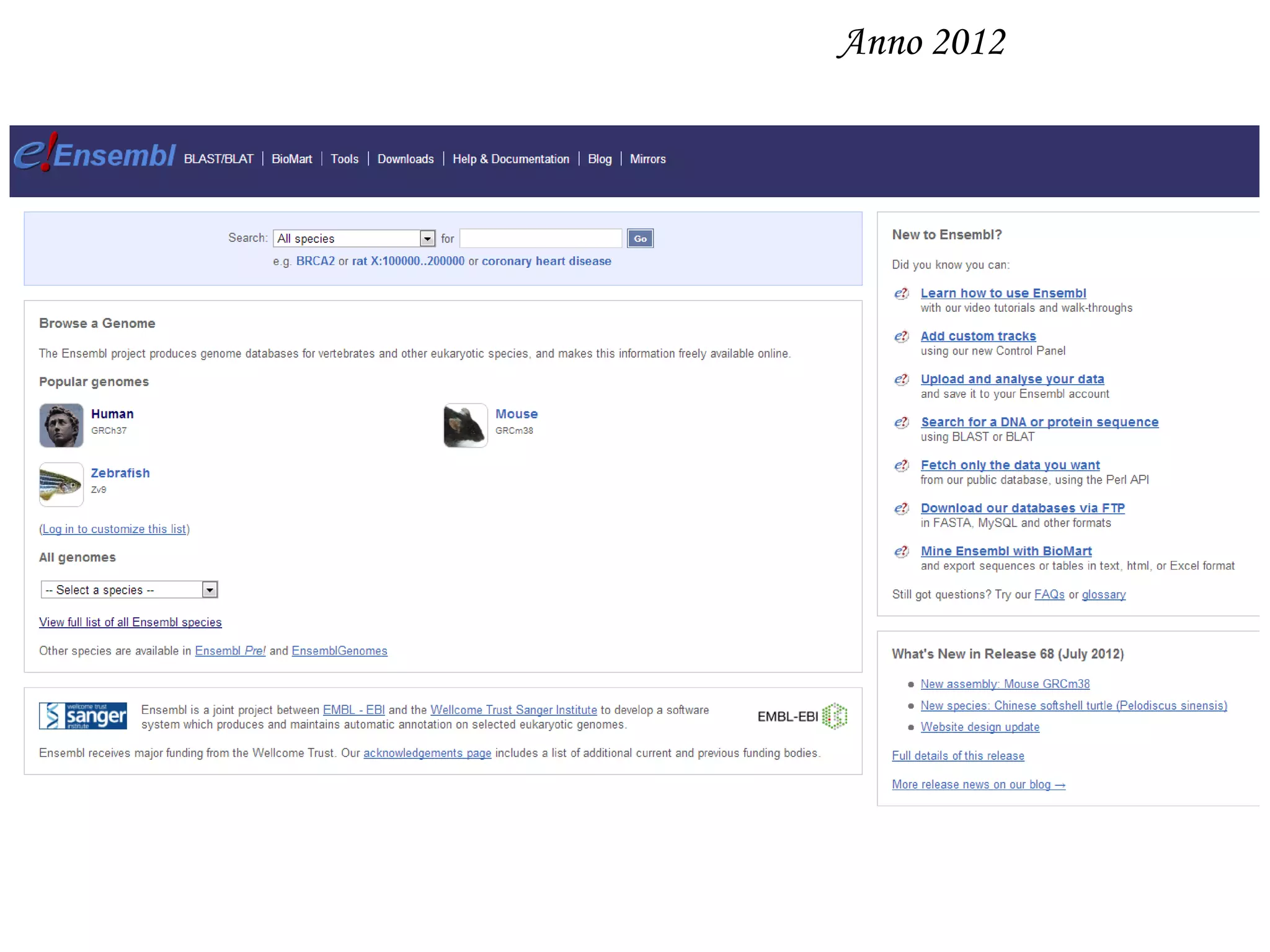Open the Blog menu item
This screenshot has height=952, width=1270.
[600, 159]
